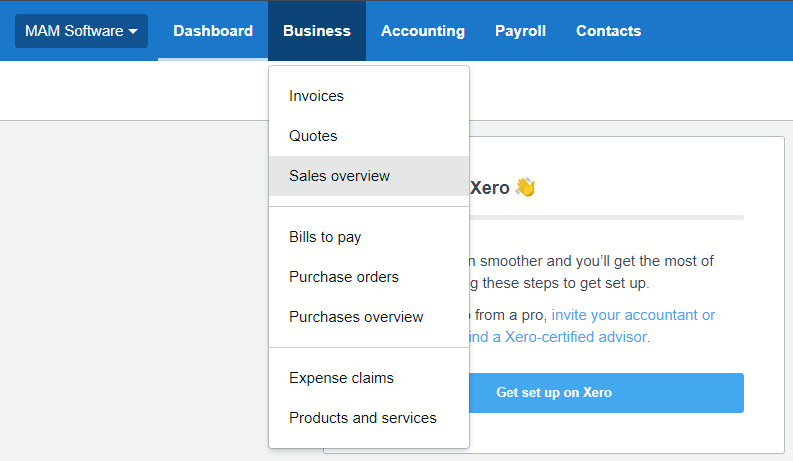Viewport: 793px width, 461px height.
Task: Click the setup progress bar below the heading
Action: (x=606, y=217)
